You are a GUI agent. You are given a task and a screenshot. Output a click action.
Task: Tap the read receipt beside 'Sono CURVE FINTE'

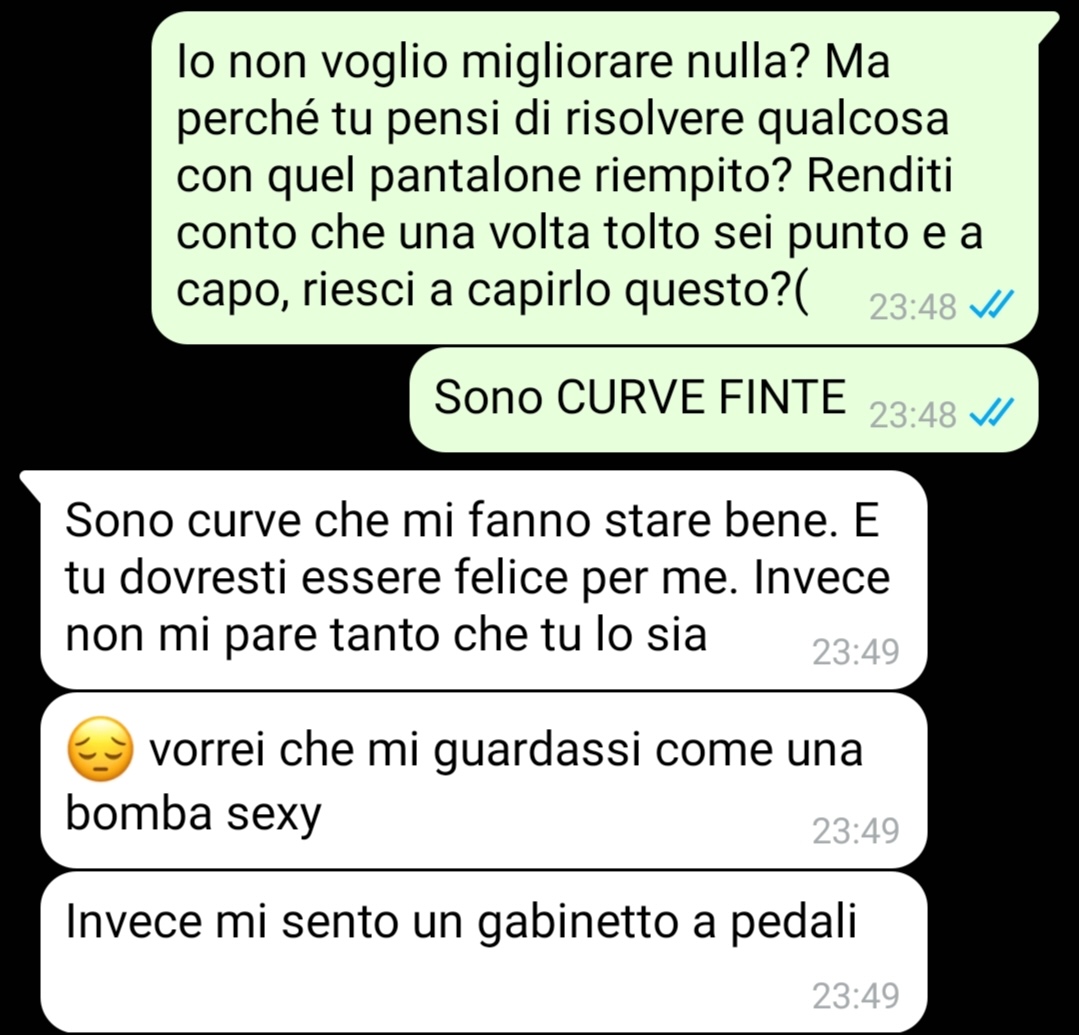point(991,412)
